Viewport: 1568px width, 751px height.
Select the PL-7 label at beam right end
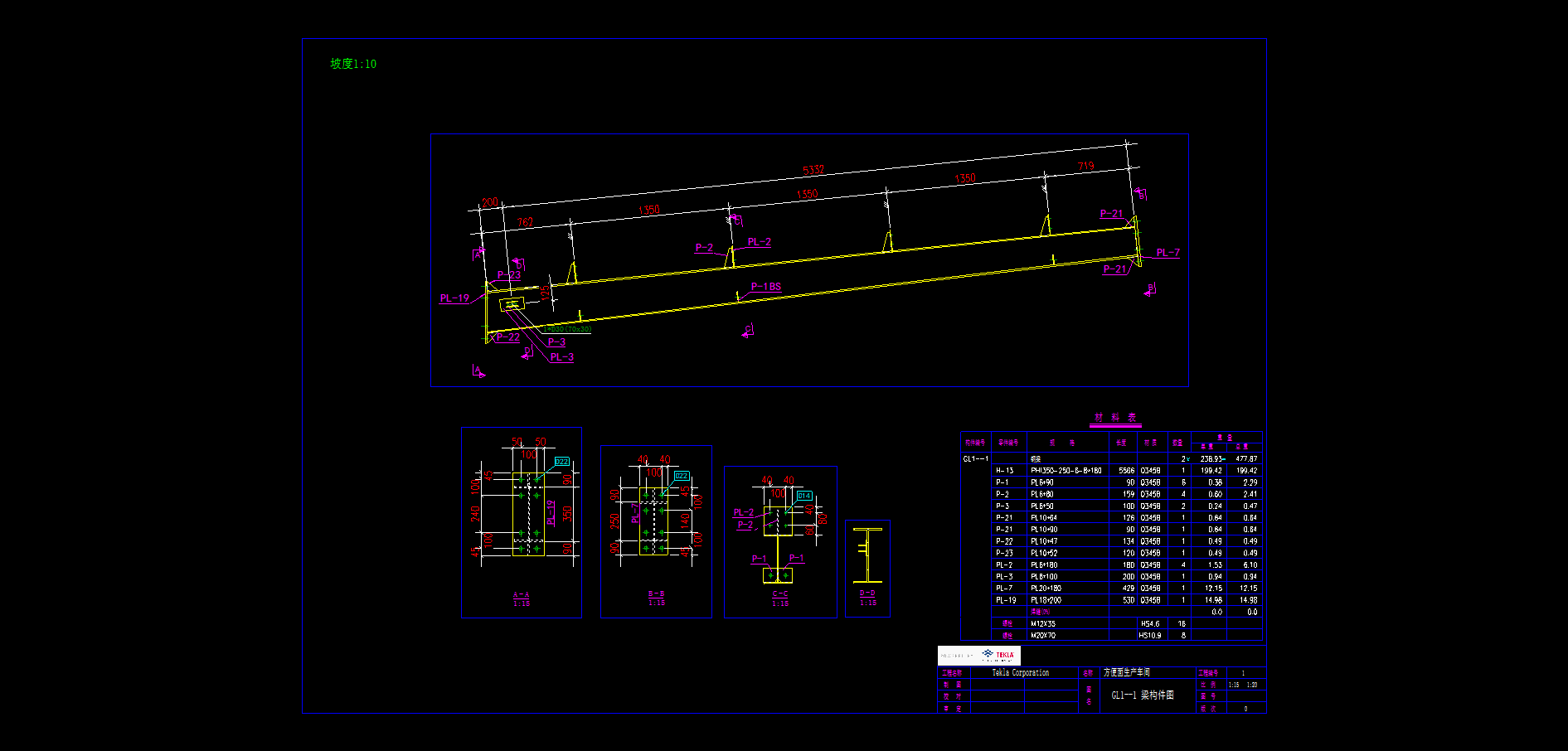coord(1168,253)
